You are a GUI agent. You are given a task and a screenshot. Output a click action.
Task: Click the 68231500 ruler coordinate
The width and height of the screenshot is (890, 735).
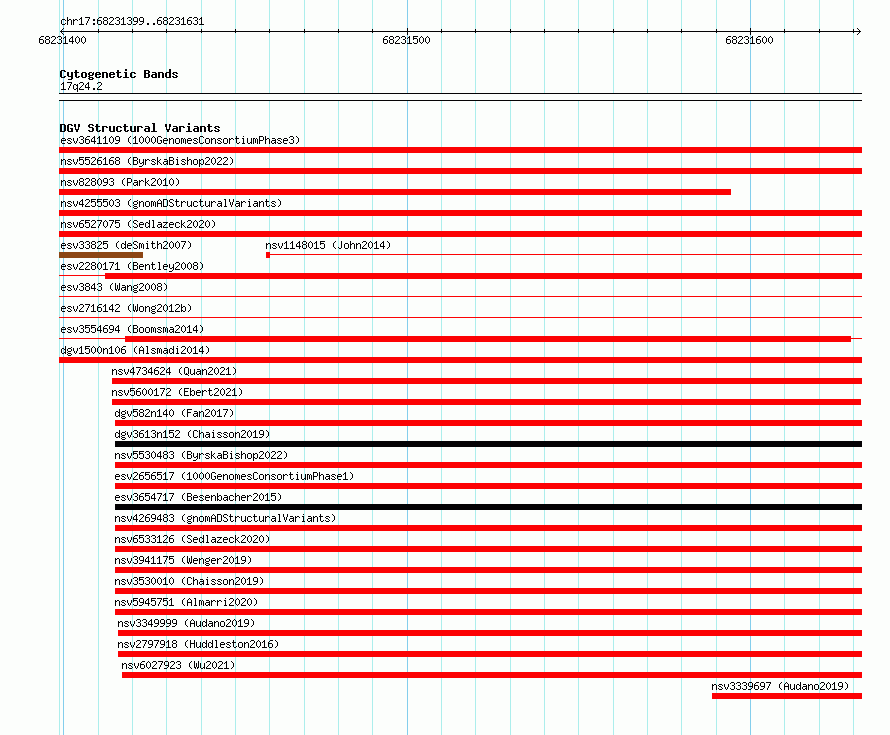pos(406,40)
